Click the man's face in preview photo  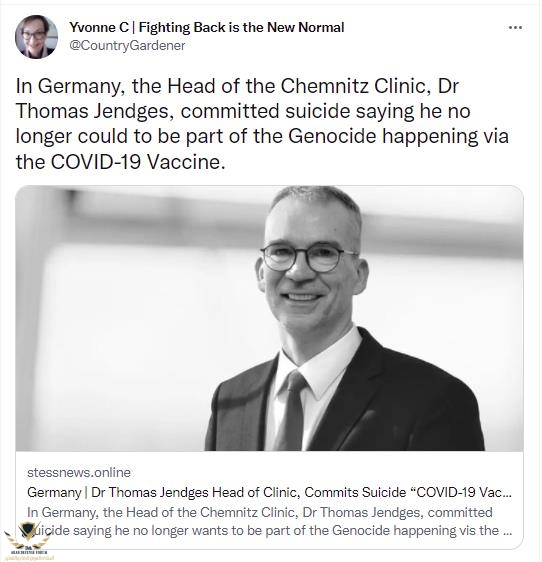(310, 265)
